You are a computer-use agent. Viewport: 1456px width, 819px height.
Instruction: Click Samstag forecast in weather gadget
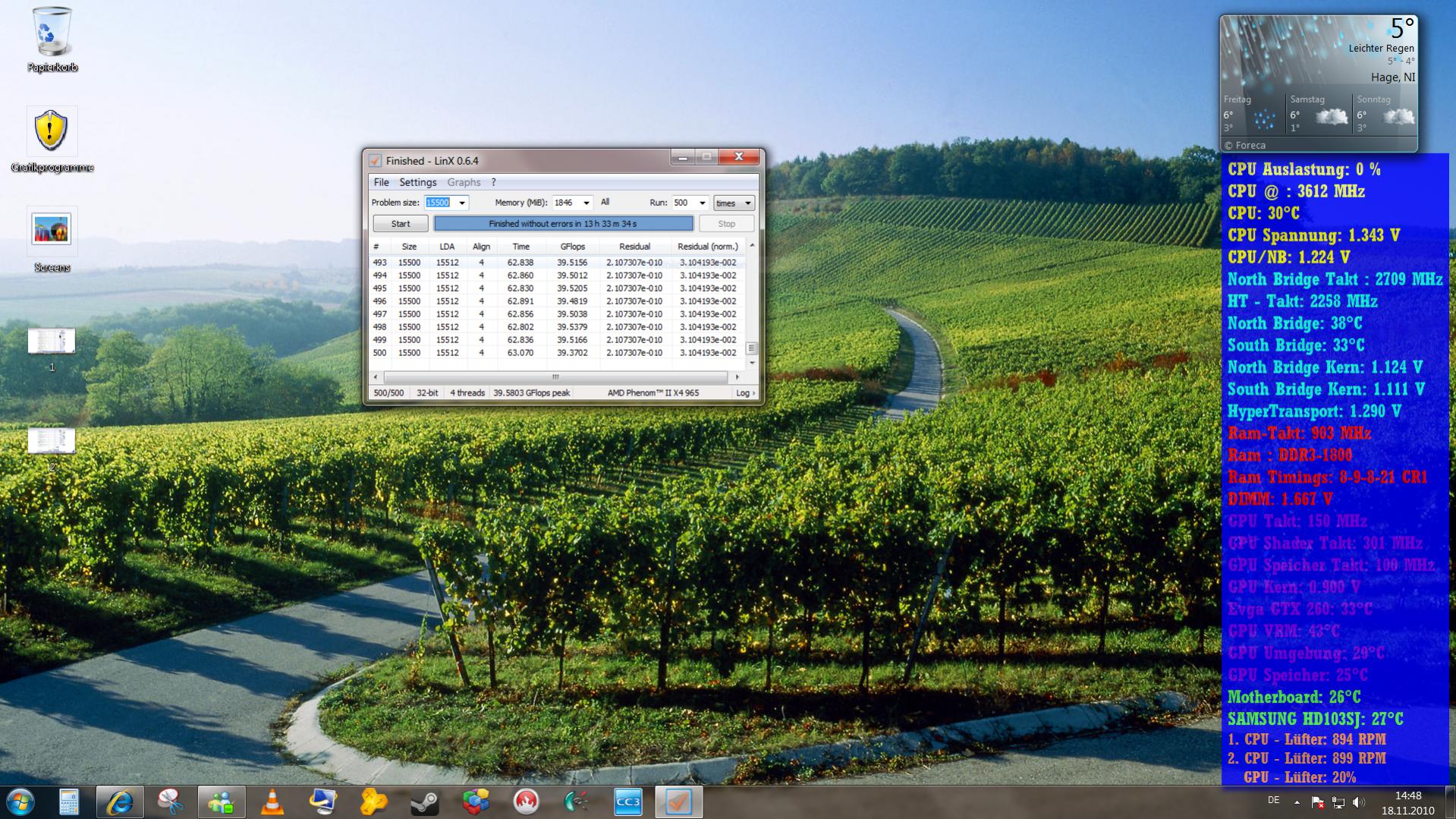coord(1319,114)
